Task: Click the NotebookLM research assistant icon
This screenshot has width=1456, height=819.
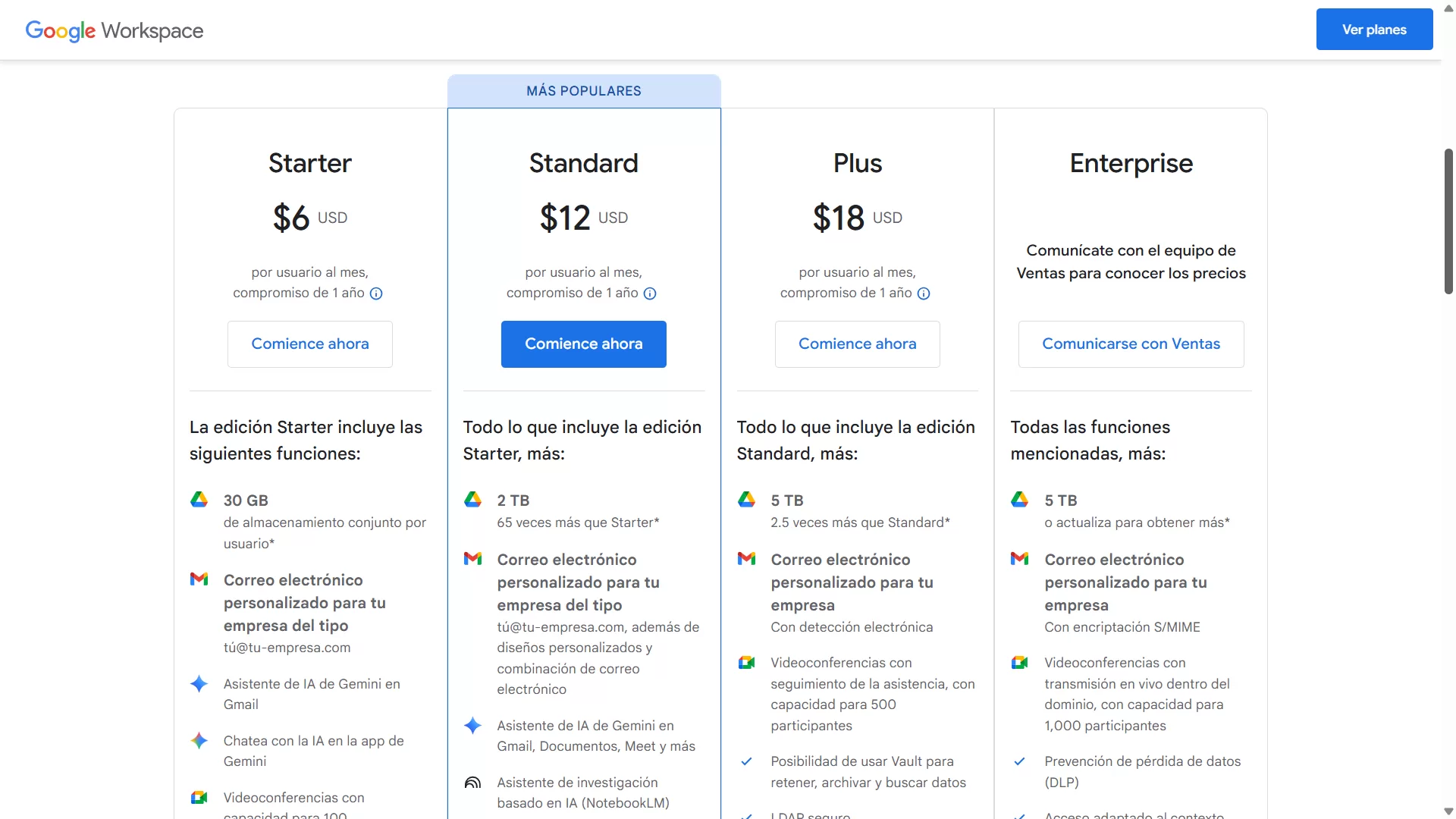Action: point(472,783)
